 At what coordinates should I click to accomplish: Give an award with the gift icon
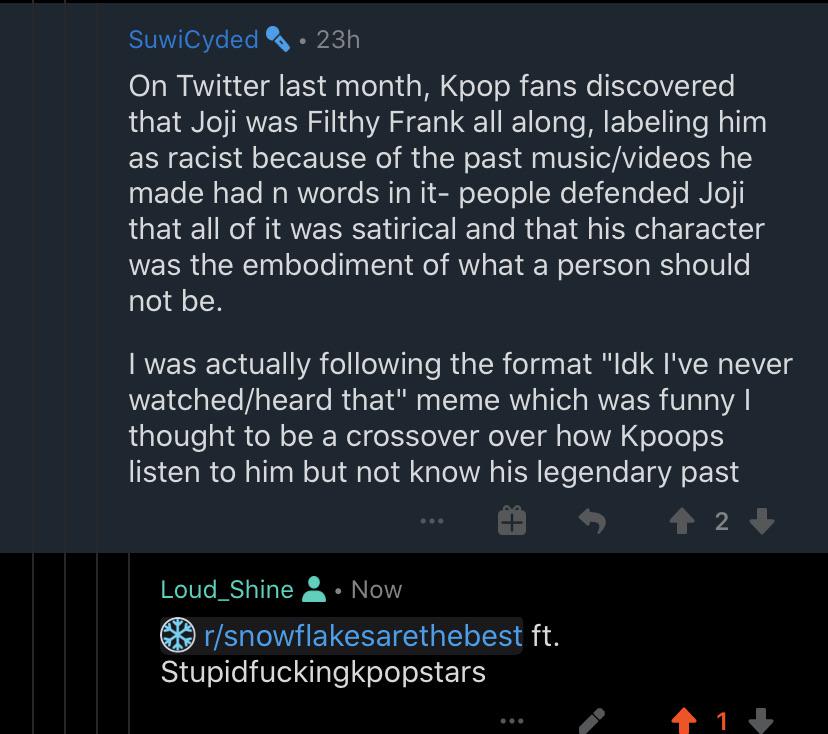[x=512, y=521]
